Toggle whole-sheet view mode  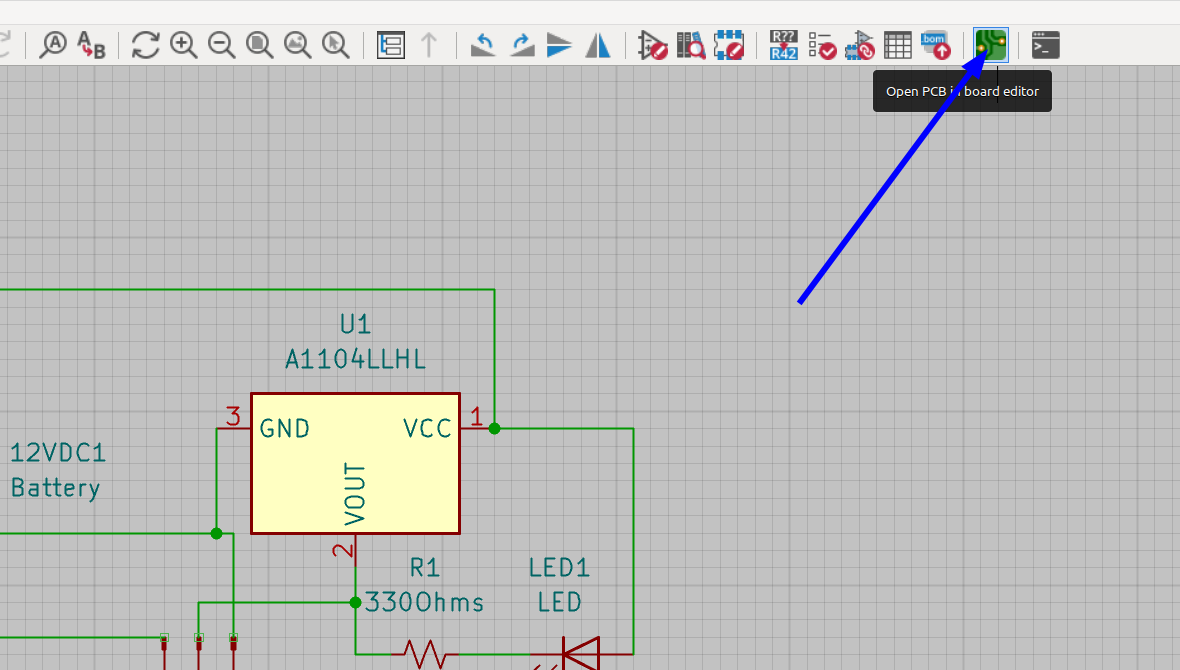point(390,44)
